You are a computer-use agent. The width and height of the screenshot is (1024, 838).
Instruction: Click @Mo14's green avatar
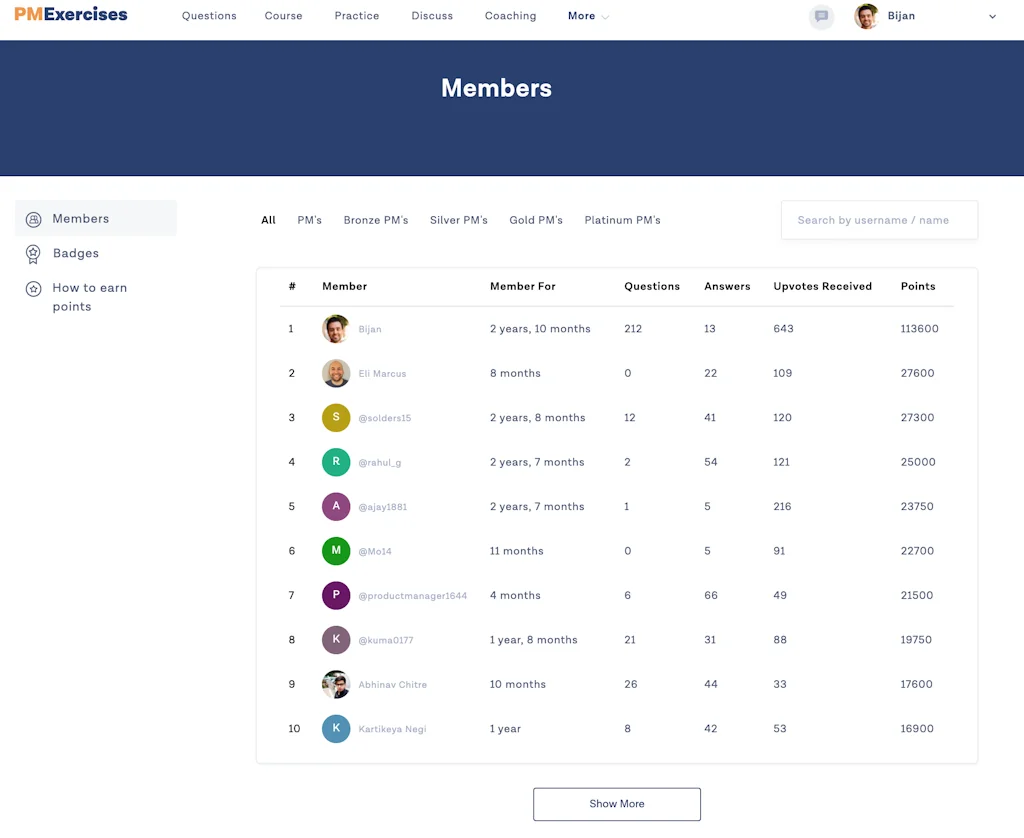(x=335, y=551)
